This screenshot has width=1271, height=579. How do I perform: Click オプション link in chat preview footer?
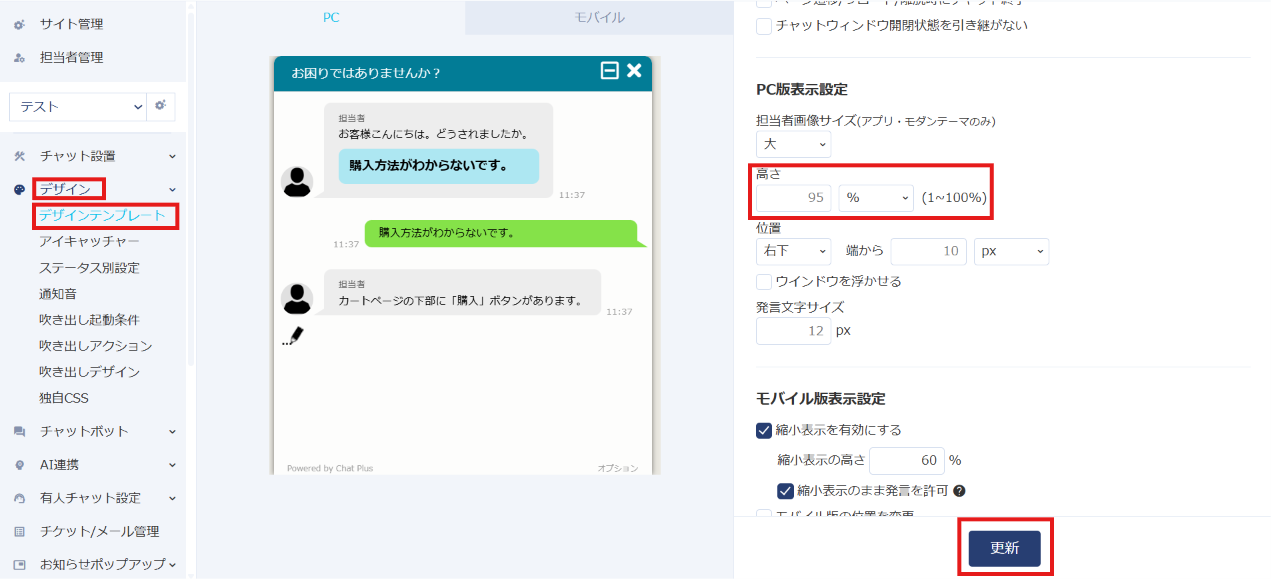618,468
